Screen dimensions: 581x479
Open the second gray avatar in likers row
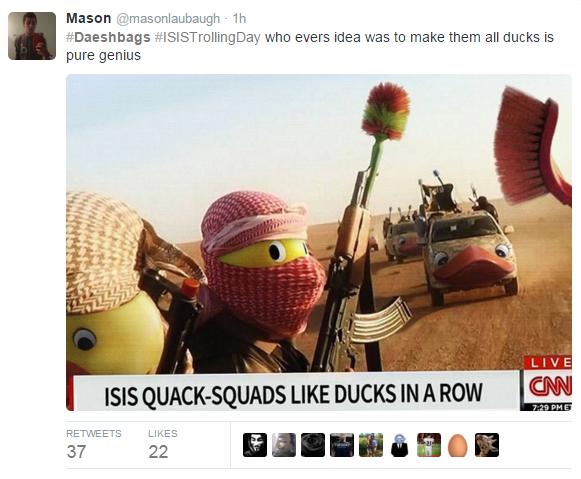[x=284, y=445]
